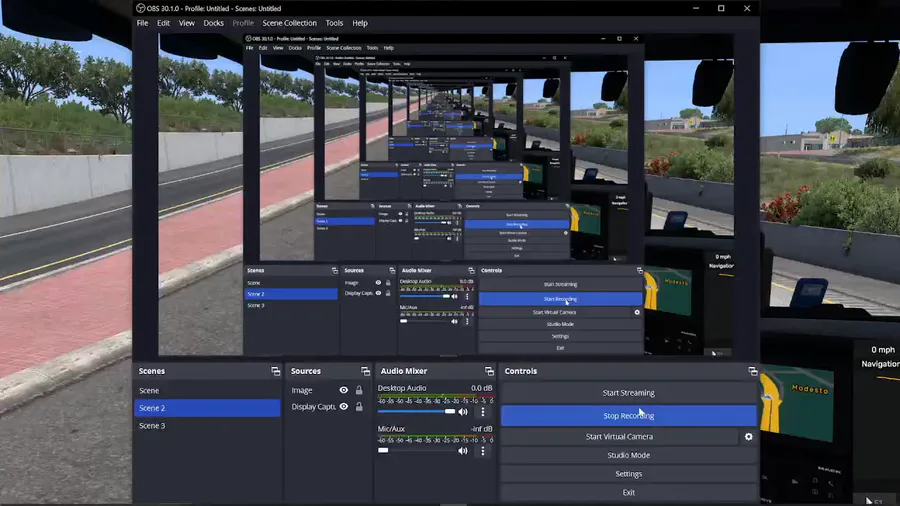
Task: Lock the Image source
Action: 359,390
